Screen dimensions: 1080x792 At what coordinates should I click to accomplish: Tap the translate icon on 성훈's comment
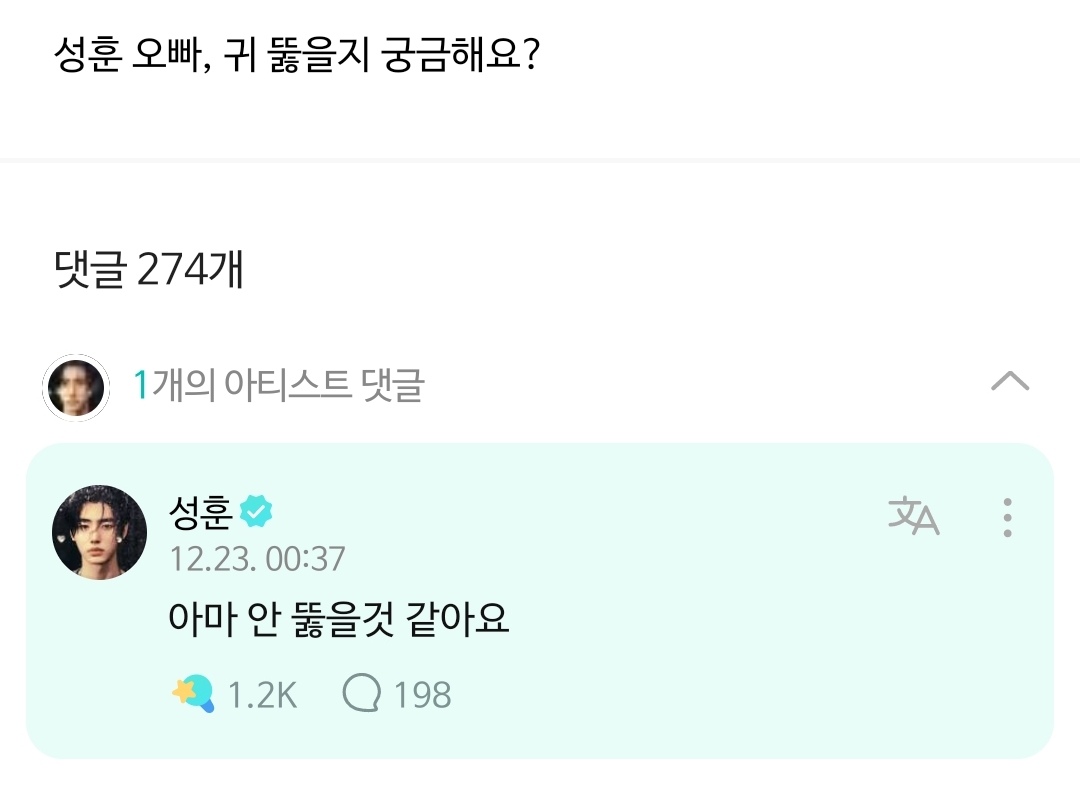pos(913,516)
